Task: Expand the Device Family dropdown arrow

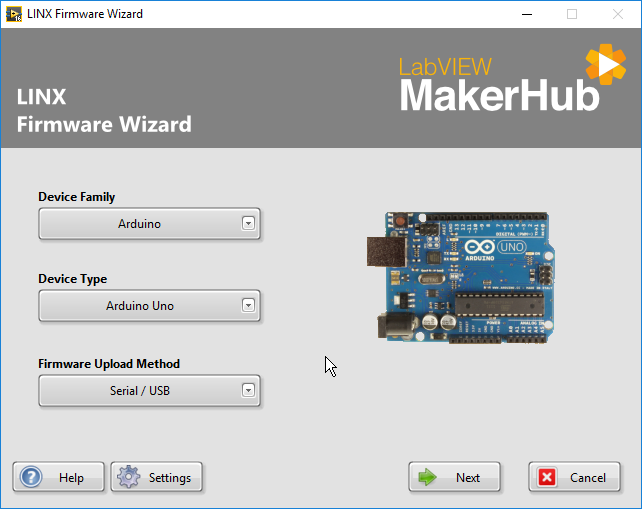Action: click(x=249, y=224)
